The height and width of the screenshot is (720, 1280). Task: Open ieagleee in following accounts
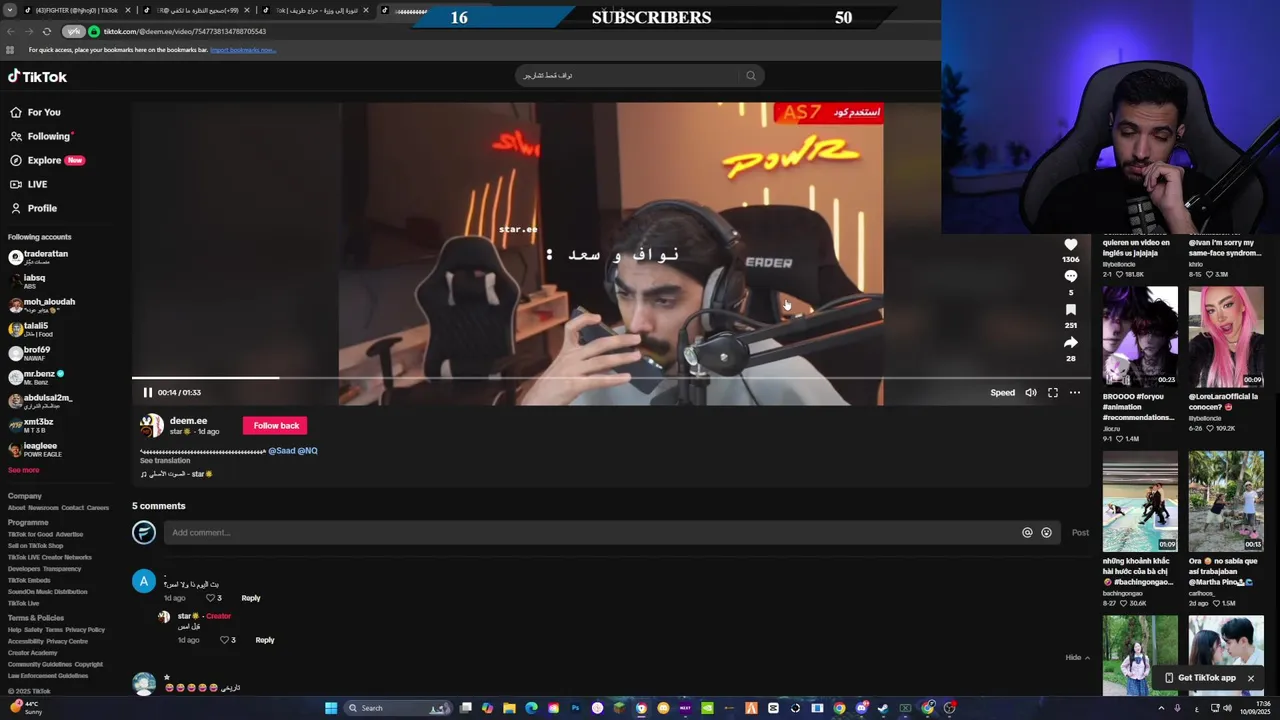36,449
